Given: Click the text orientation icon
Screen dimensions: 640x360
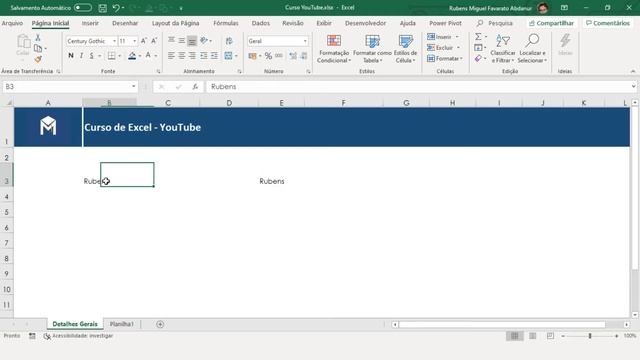Looking at the screenshot, I should click(x=204, y=40).
